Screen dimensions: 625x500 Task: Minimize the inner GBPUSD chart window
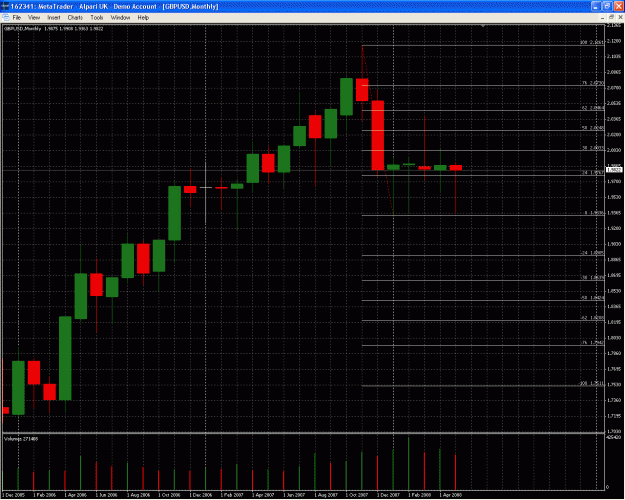click(x=602, y=18)
